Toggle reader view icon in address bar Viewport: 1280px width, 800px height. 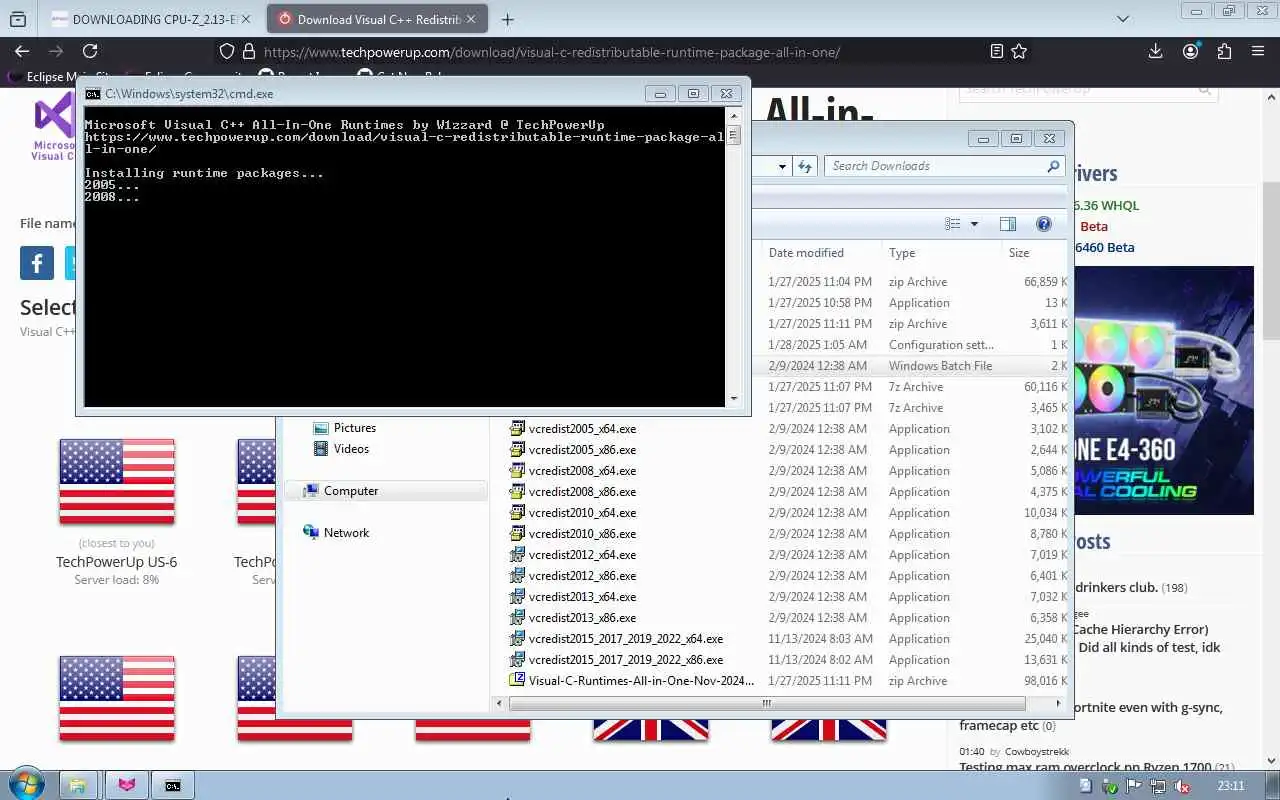[996, 51]
